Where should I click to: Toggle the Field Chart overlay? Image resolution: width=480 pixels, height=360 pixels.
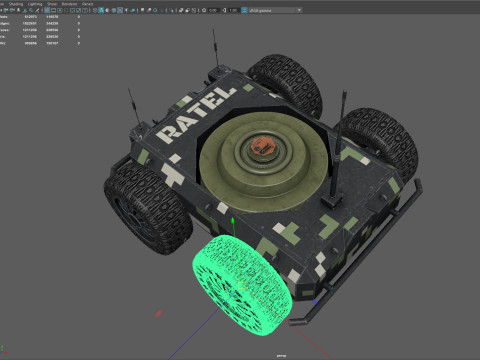point(72,10)
